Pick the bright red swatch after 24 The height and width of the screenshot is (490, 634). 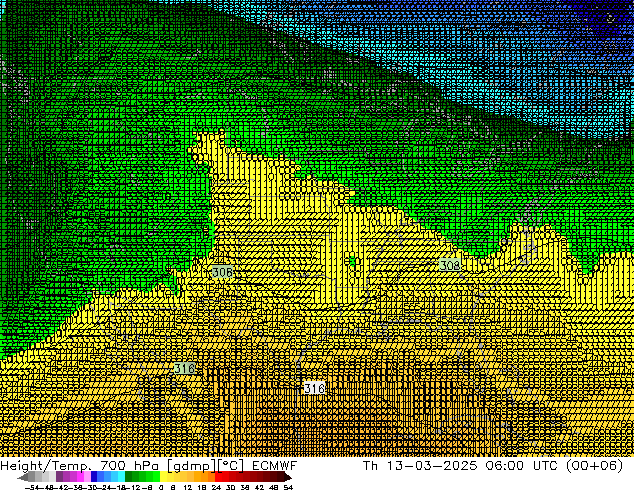pyautogui.click(x=218, y=477)
